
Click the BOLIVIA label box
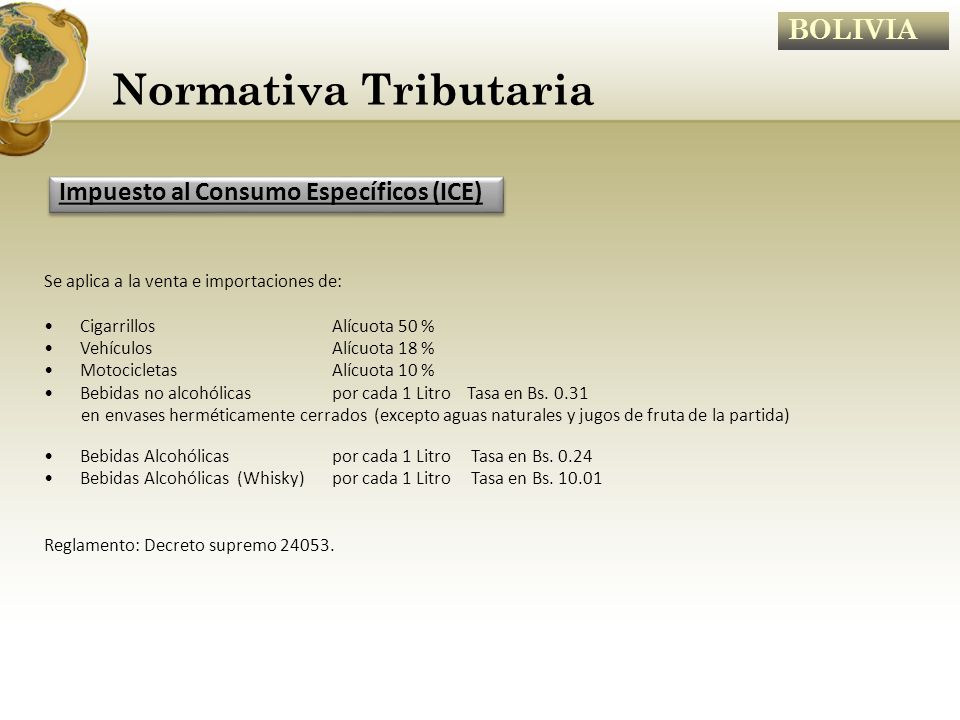coord(863,31)
